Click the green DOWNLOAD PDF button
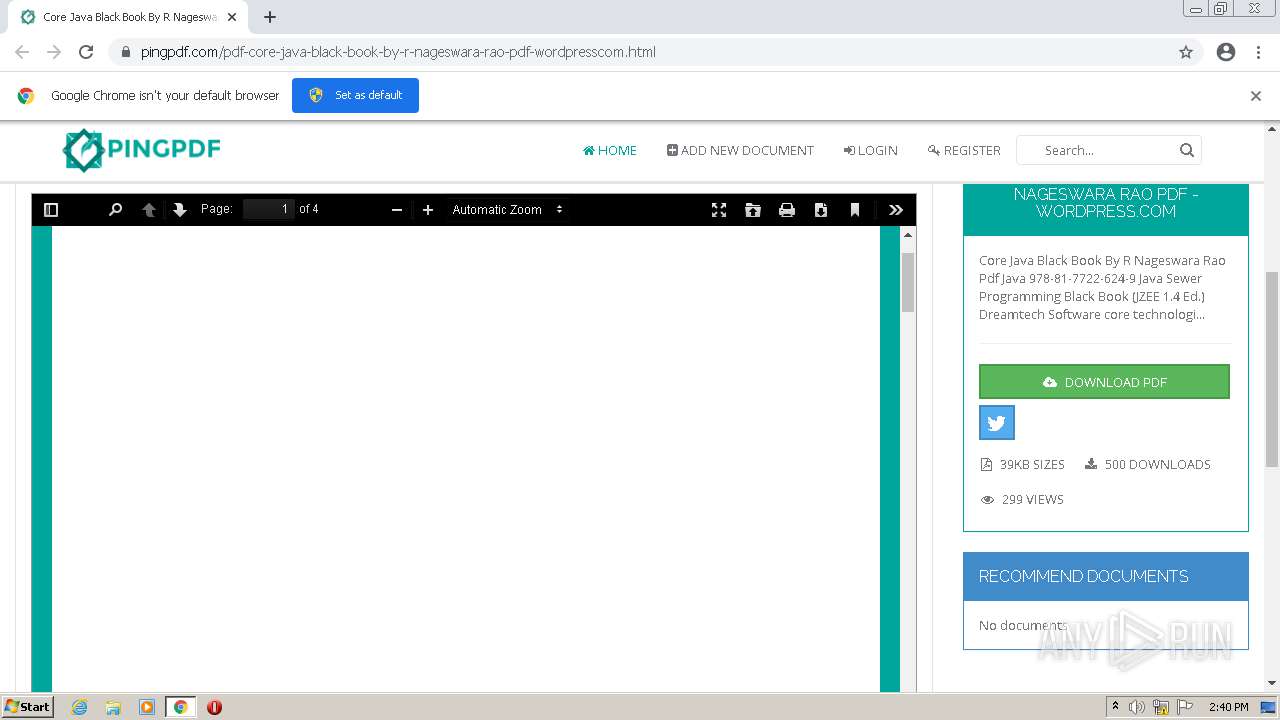Image resolution: width=1280 pixels, height=720 pixels. click(x=1104, y=382)
